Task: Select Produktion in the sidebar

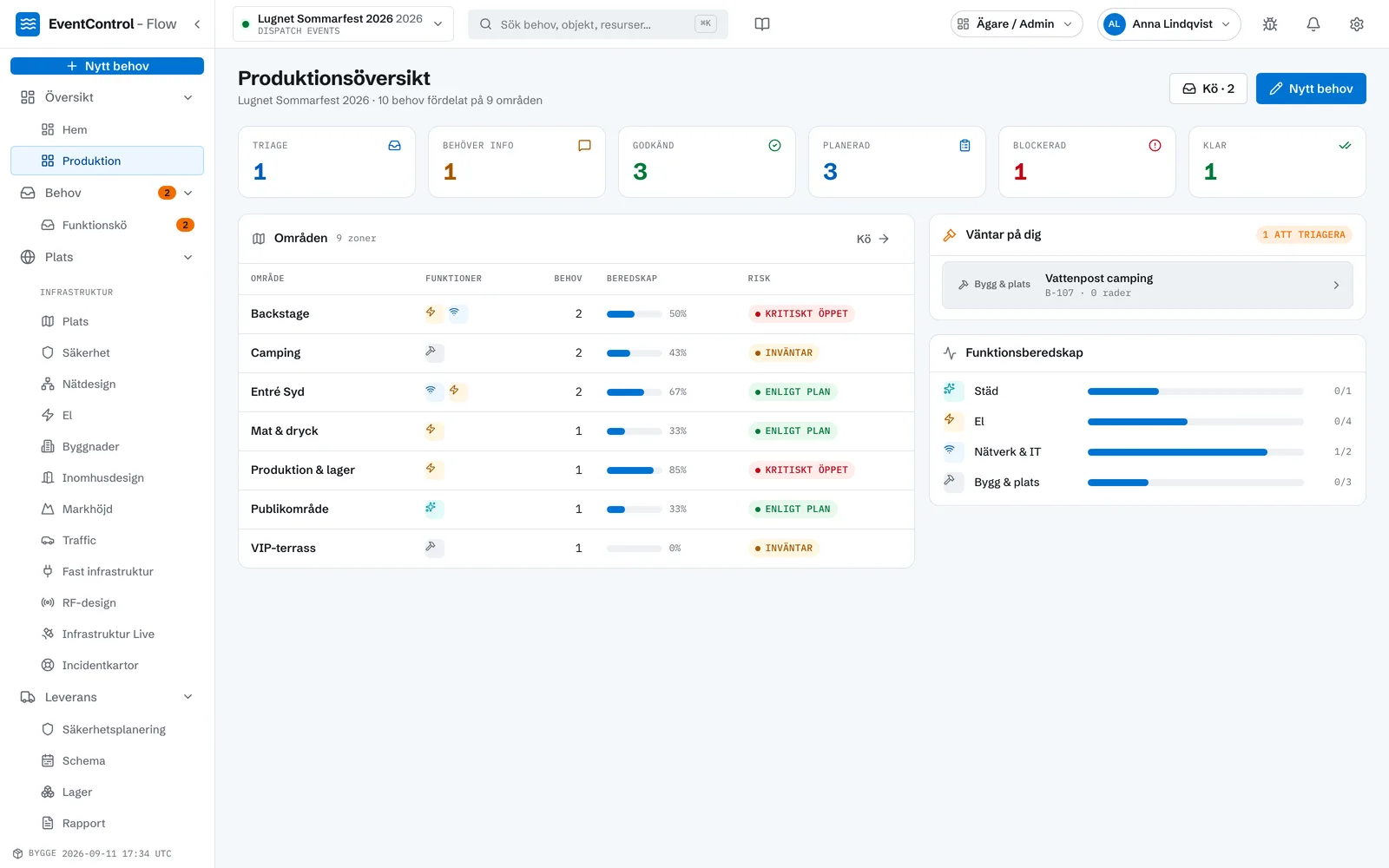Action: click(x=107, y=161)
